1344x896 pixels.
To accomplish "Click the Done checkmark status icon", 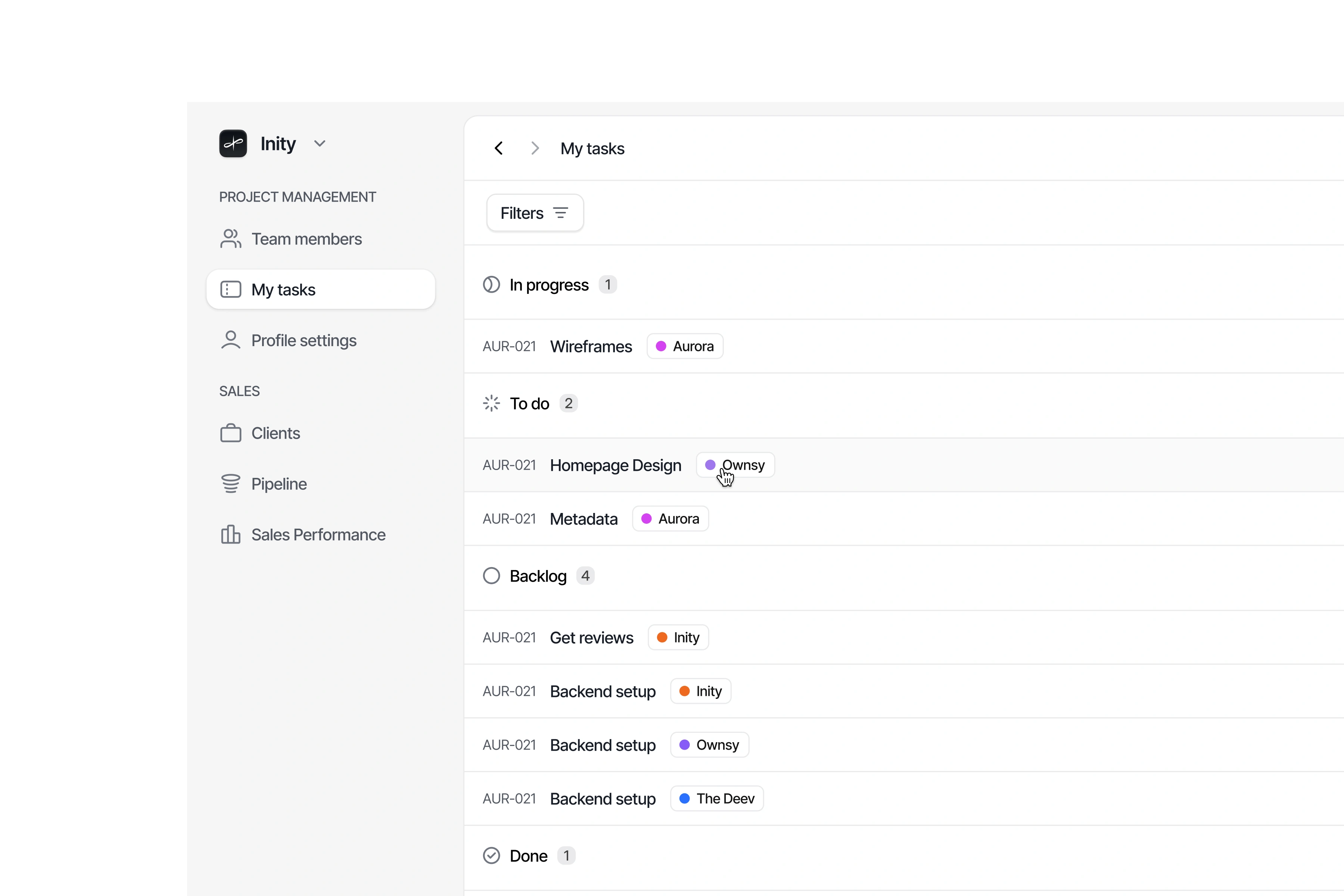I will [x=491, y=855].
